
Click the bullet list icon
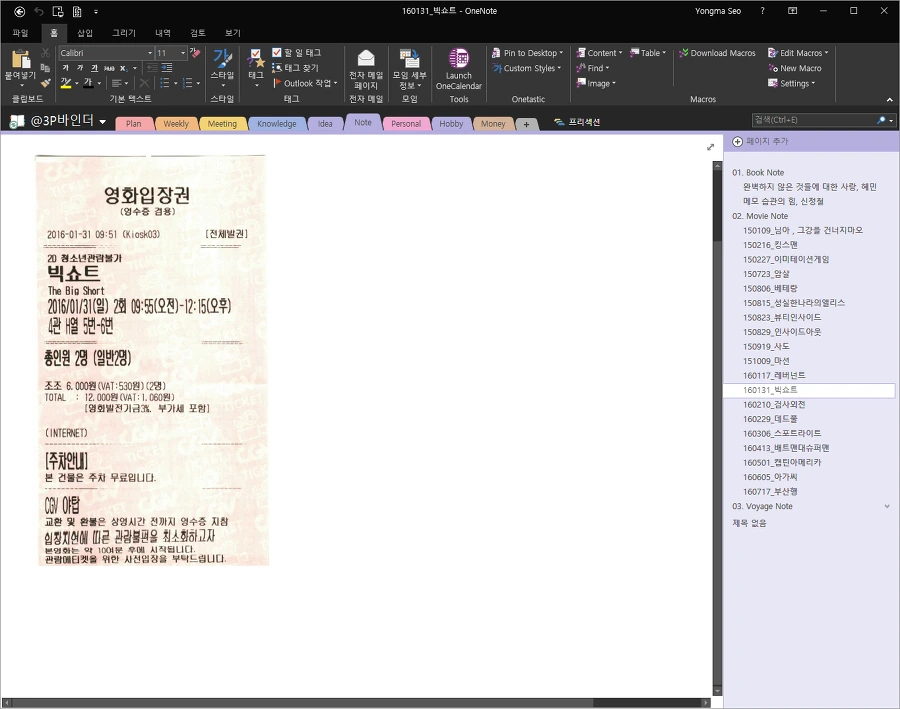[165, 83]
